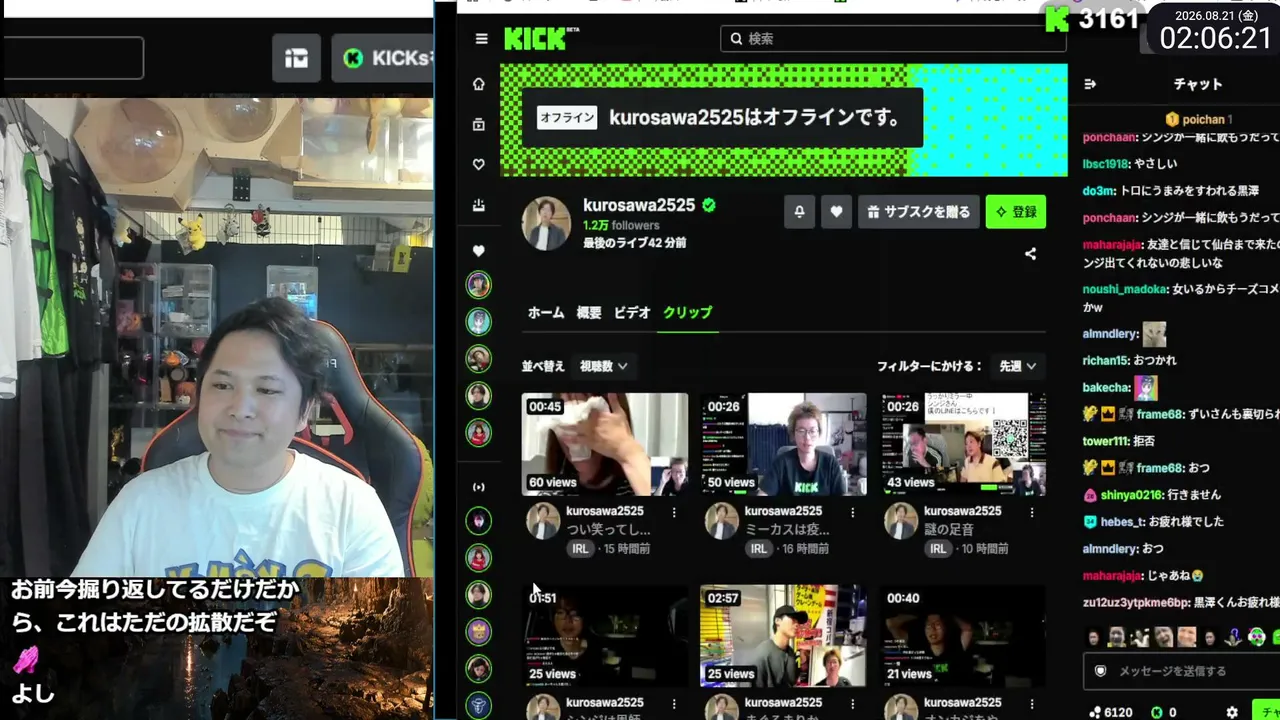Open share options for kurosawa2525's channel
Image resolution: width=1280 pixels, height=720 pixels.
tap(1030, 254)
